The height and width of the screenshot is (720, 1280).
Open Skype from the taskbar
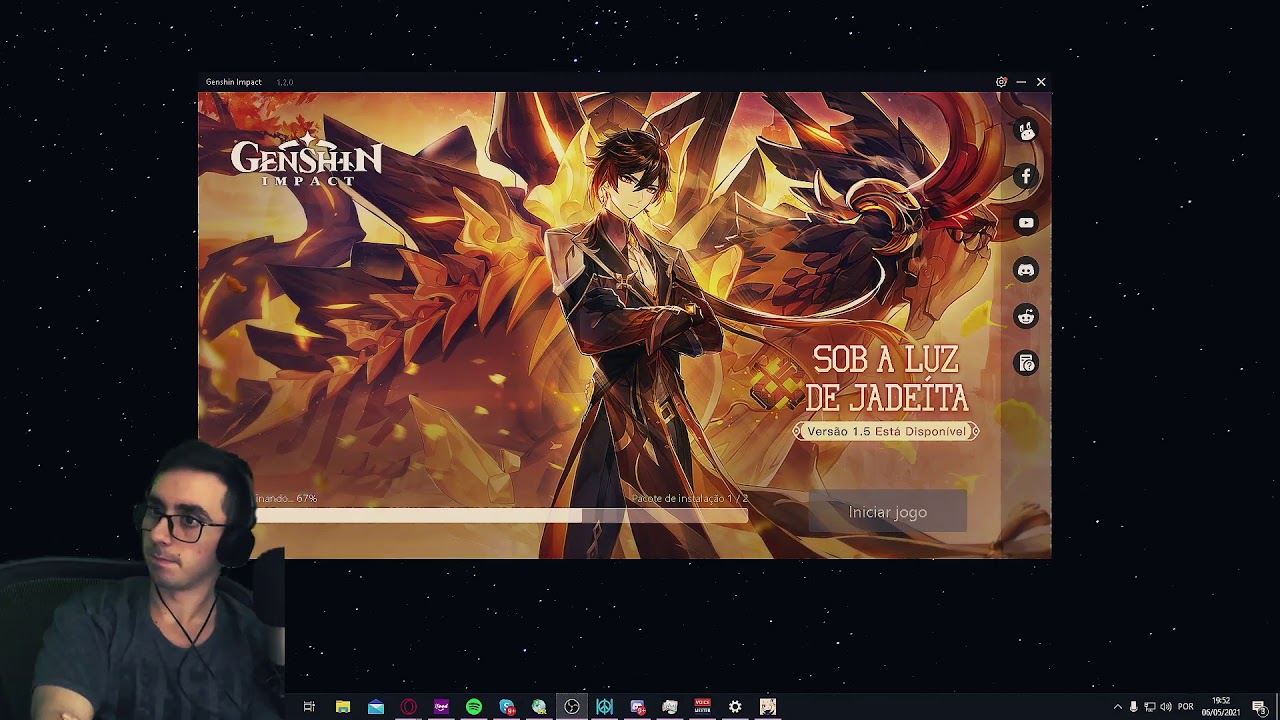click(x=507, y=707)
